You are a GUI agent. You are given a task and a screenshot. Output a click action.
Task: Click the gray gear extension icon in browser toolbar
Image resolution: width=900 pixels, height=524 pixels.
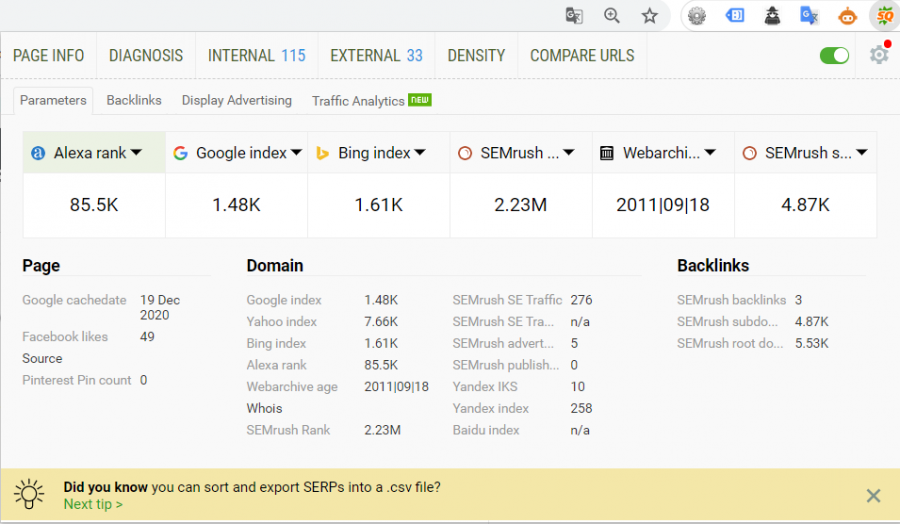click(697, 15)
